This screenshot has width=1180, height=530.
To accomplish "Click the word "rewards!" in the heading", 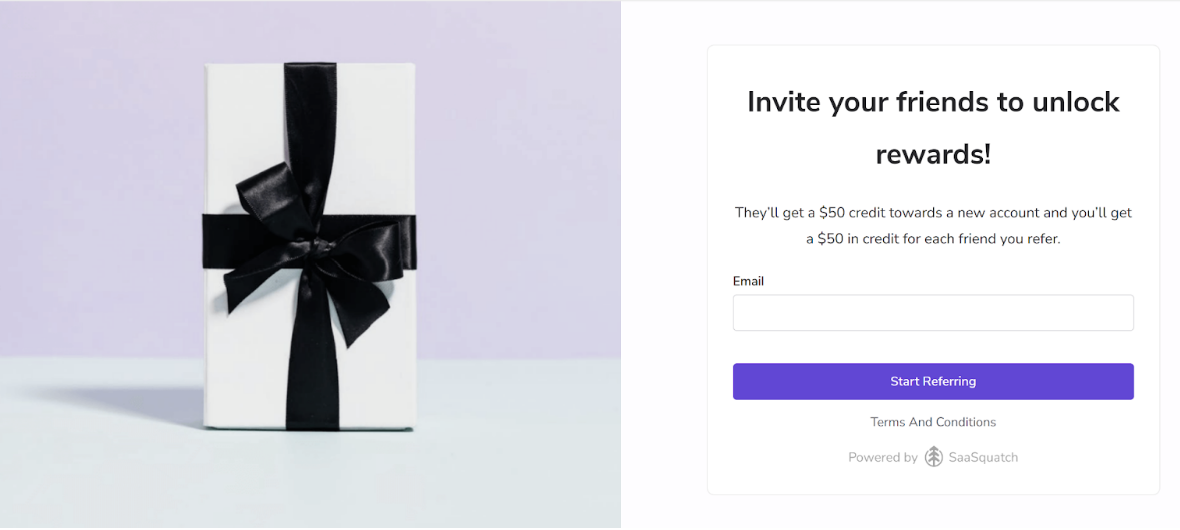I will (x=933, y=155).
